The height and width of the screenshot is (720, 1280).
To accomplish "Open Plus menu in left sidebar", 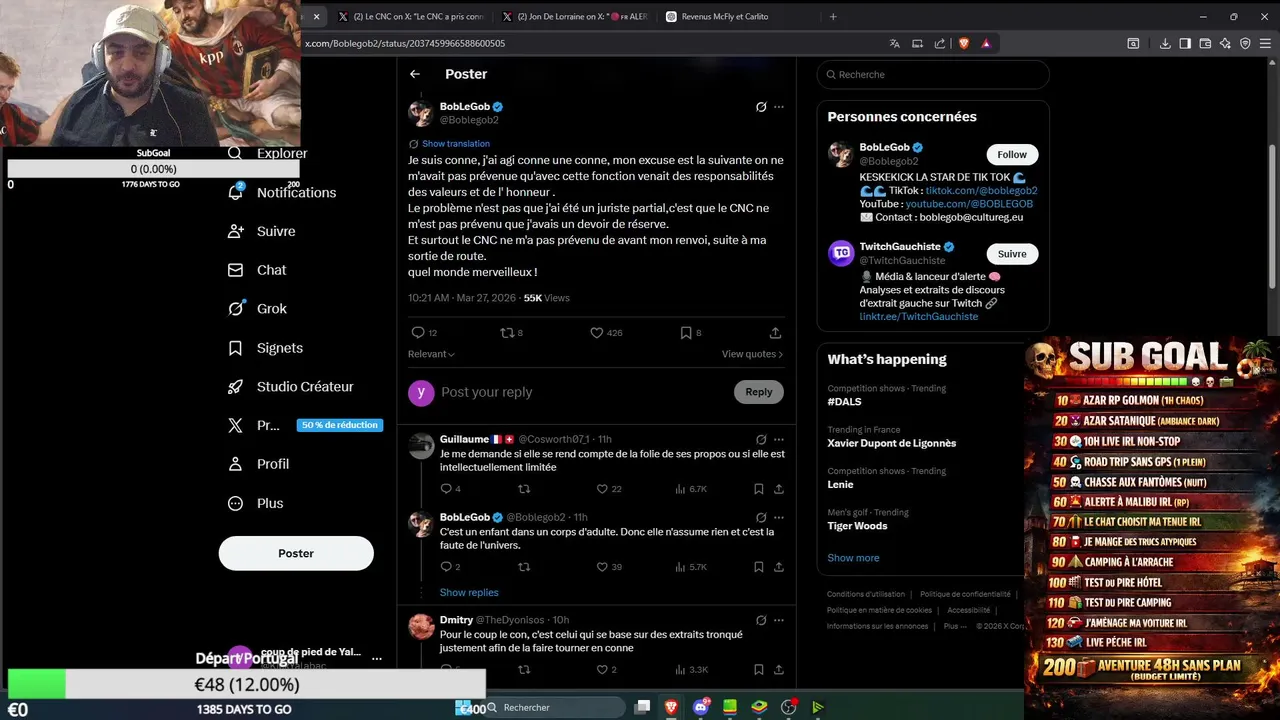I will click(255, 503).
